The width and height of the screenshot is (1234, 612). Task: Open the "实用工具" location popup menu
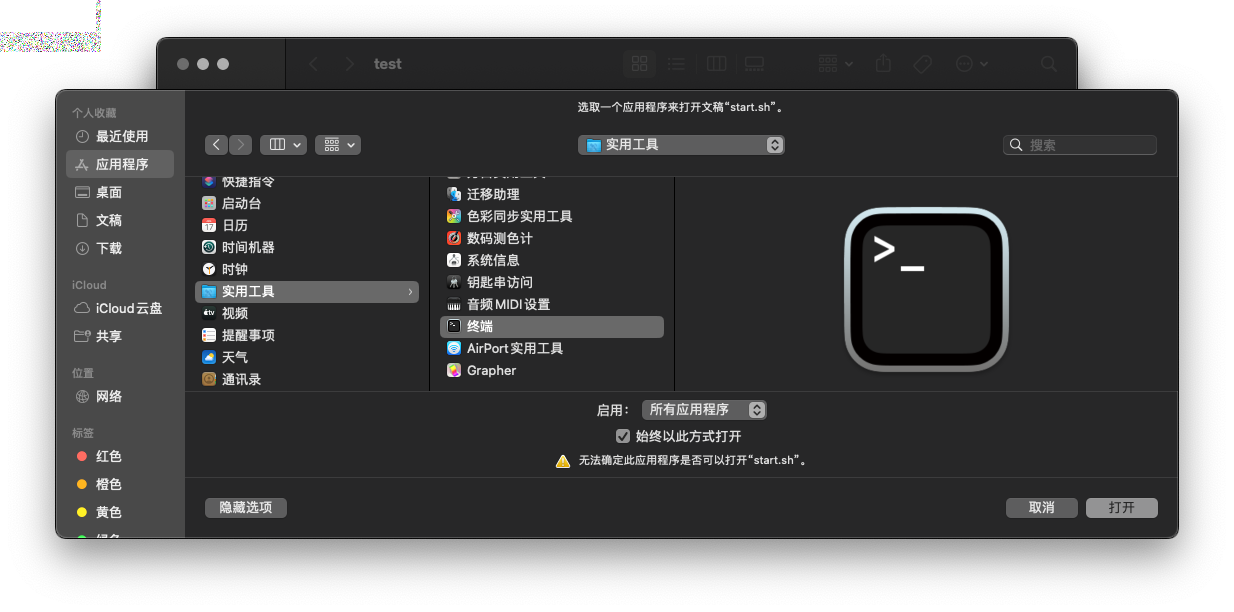pyautogui.click(x=681, y=145)
